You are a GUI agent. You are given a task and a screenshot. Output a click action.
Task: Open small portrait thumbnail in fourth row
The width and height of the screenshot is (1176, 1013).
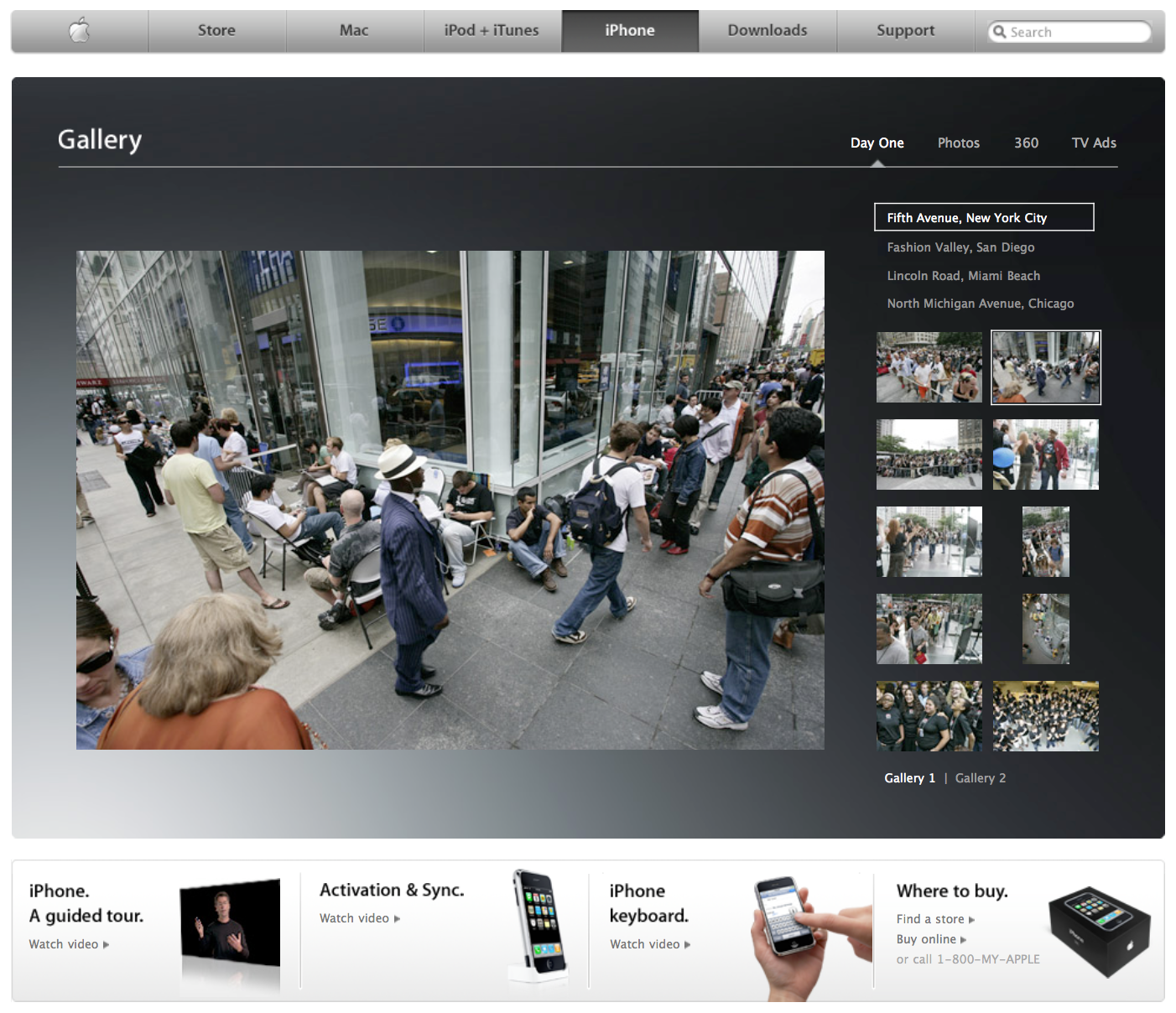pos(1046,629)
